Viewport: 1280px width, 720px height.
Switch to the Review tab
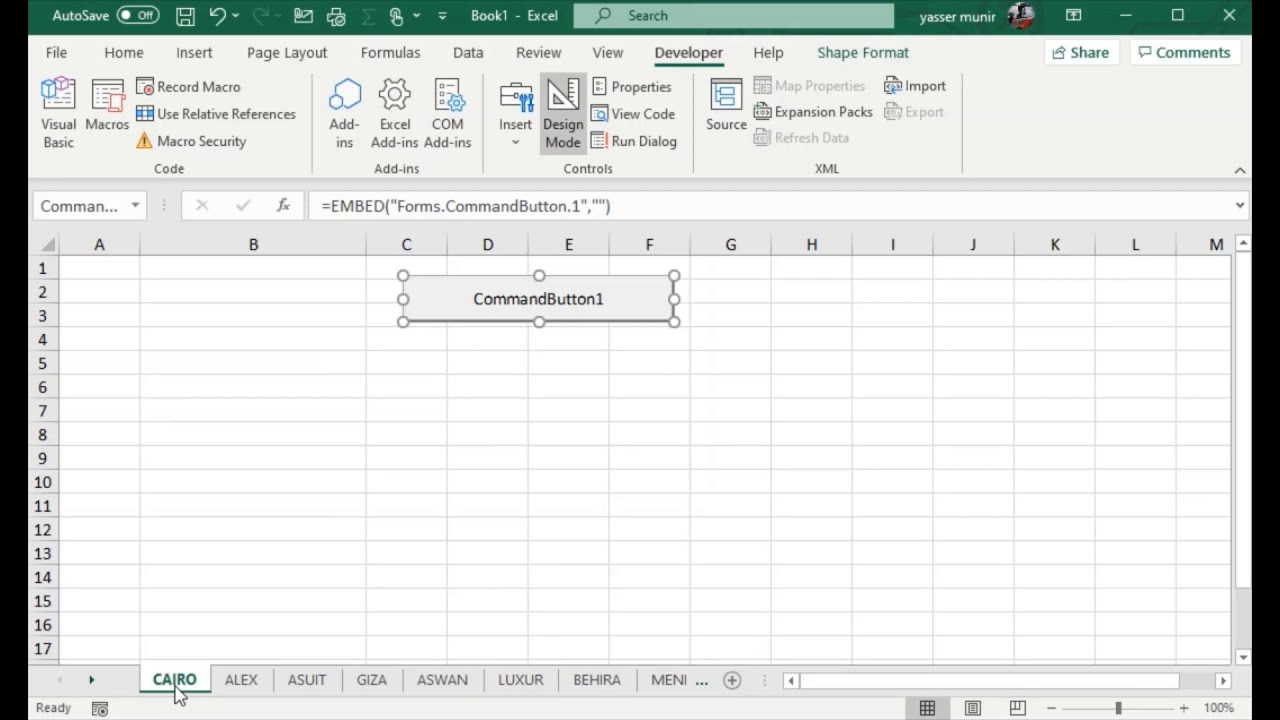point(538,52)
